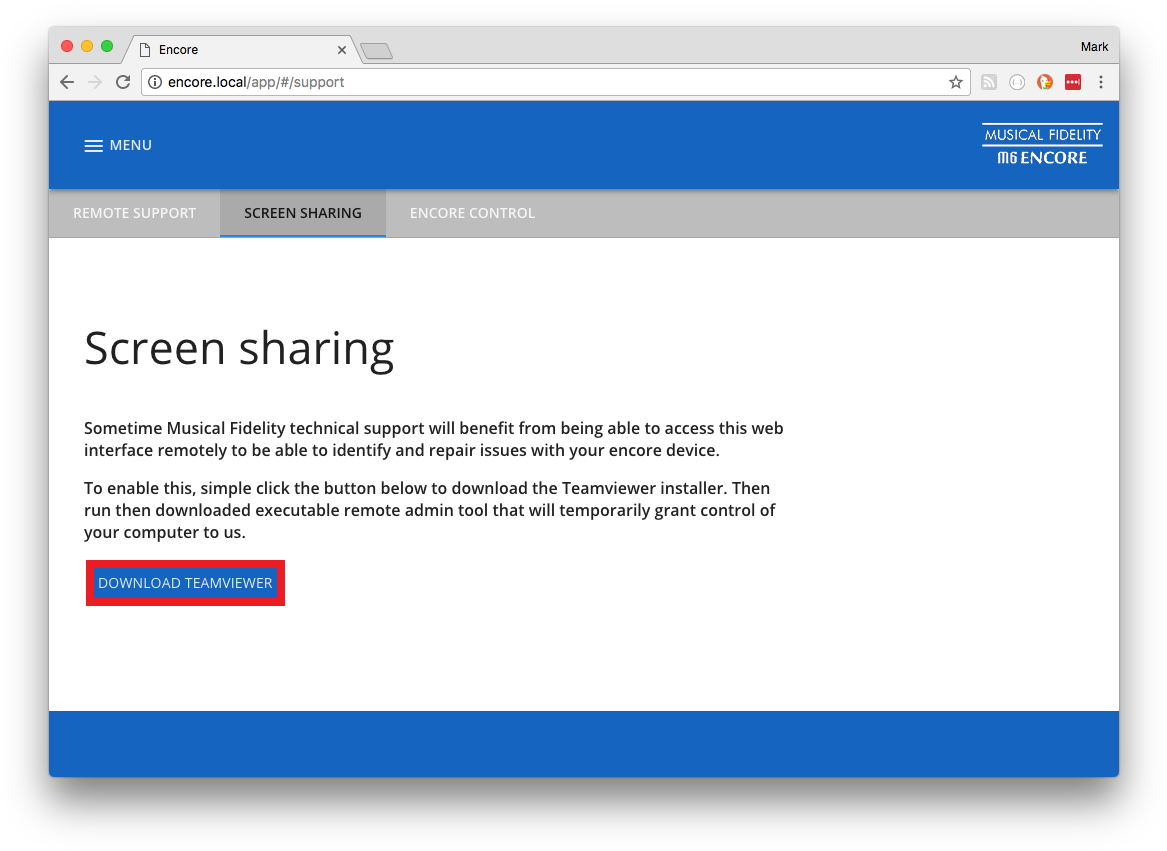Switch to the Encore Control tab
Image resolution: width=1167 pixels, height=851 pixels.
[x=472, y=213]
